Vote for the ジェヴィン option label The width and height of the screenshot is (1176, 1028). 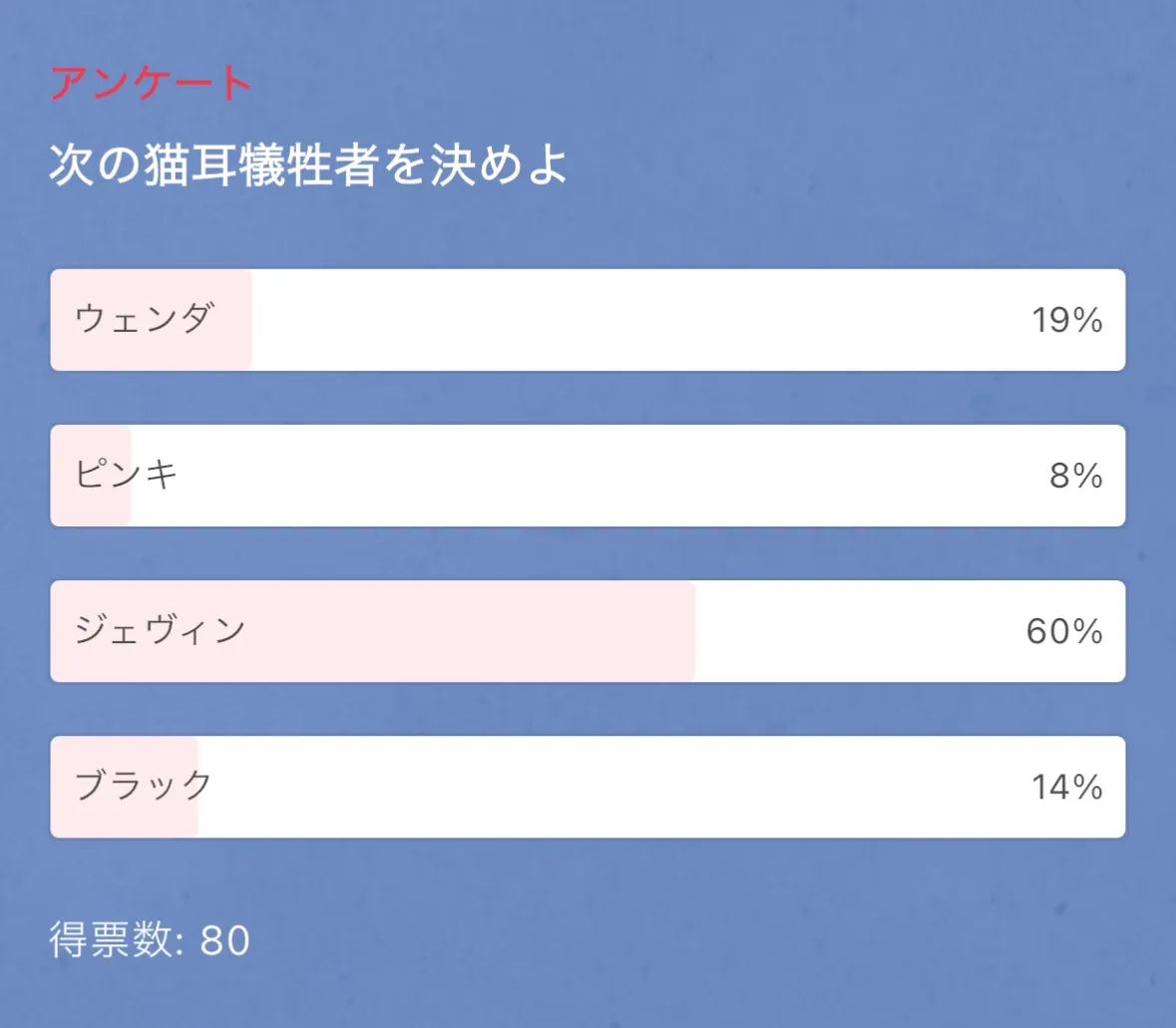click(x=160, y=630)
